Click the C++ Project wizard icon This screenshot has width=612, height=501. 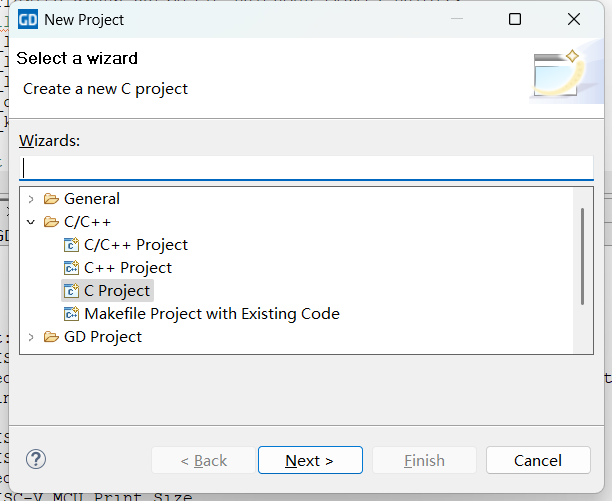click(x=71, y=268)
